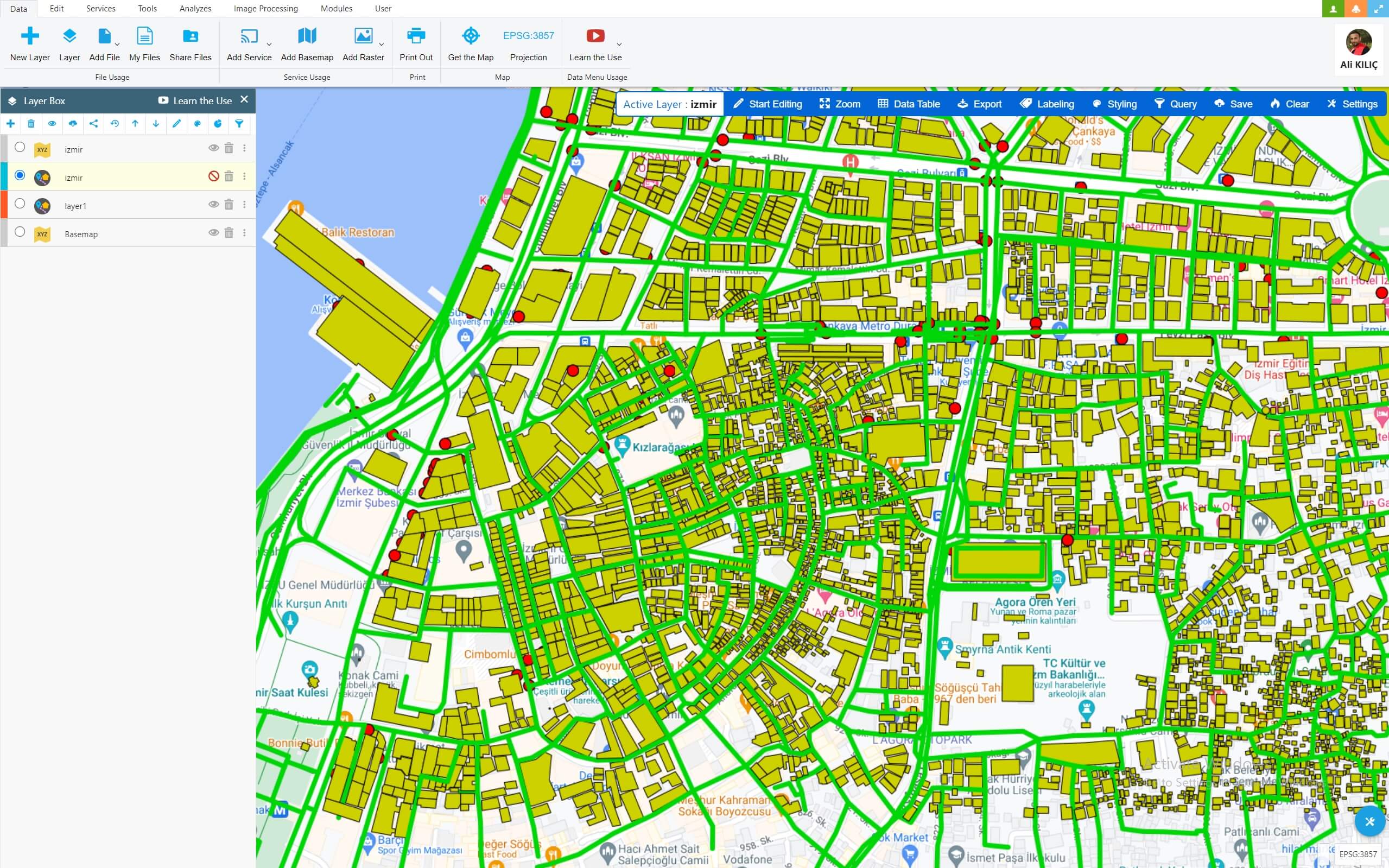Click the Labeling button
Screen dimensions: 1389x868
[x=1047, y=104]
